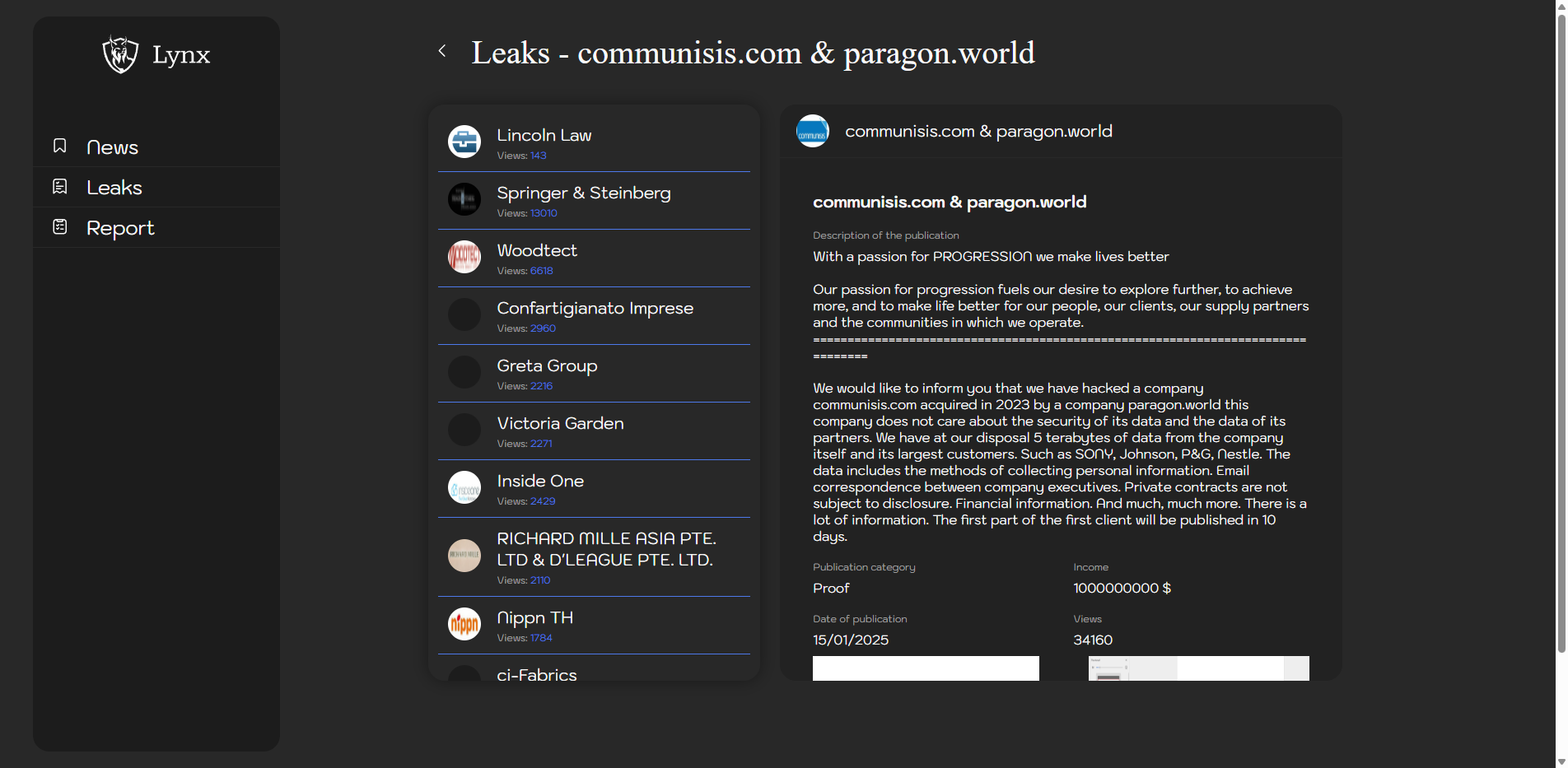Click the right preview thumbnail under Views
Viewport: 1568px width, 768px height.
[x=1198, y=668]
